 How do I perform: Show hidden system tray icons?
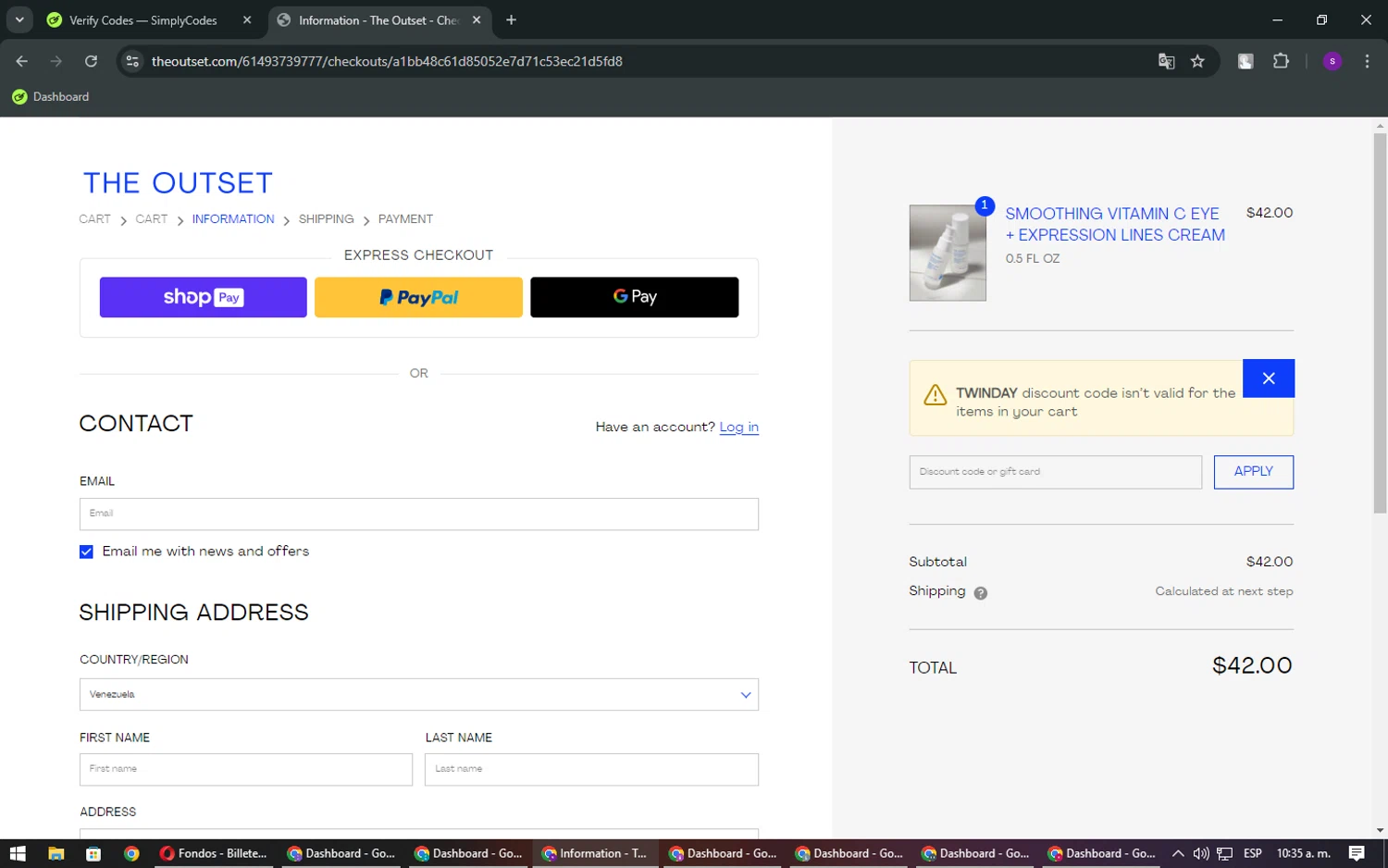1178,853
